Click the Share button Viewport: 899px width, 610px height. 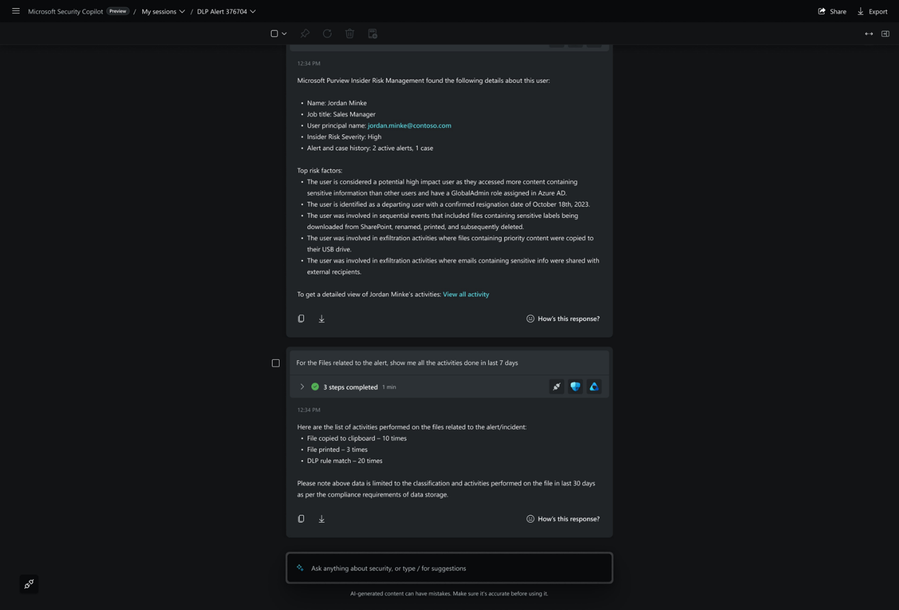[832, 11]
